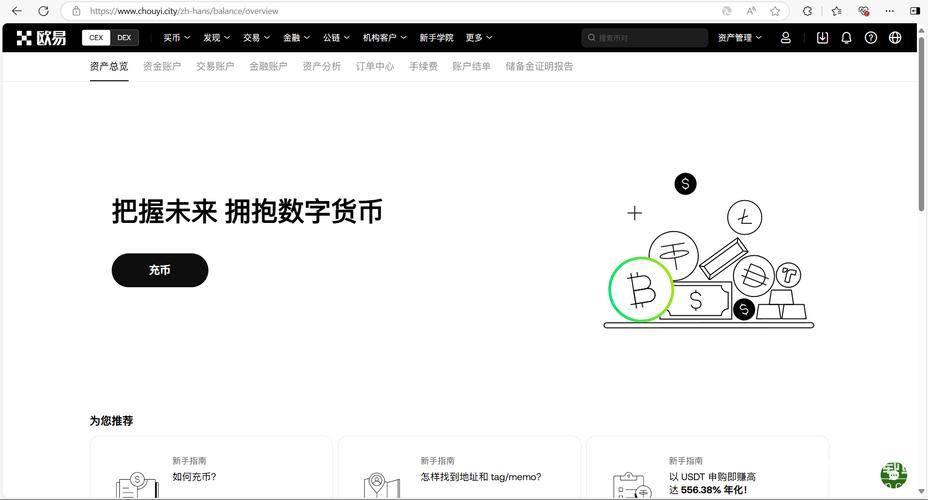
Task: Switch to the 订单中心 tab
Action: point(375,66)
